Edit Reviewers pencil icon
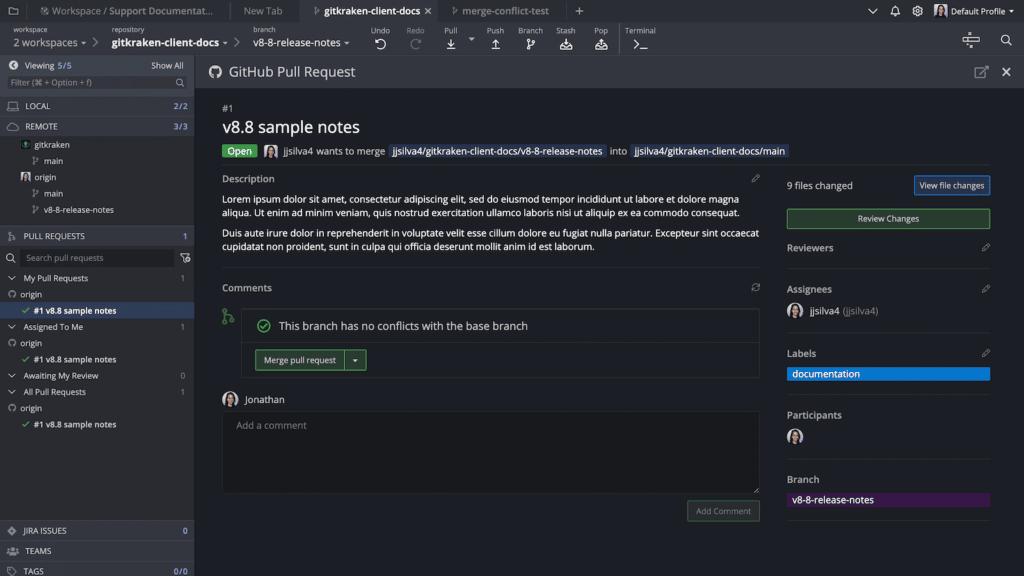This screenshot has width=1024, height=576. tap(985, 248)
